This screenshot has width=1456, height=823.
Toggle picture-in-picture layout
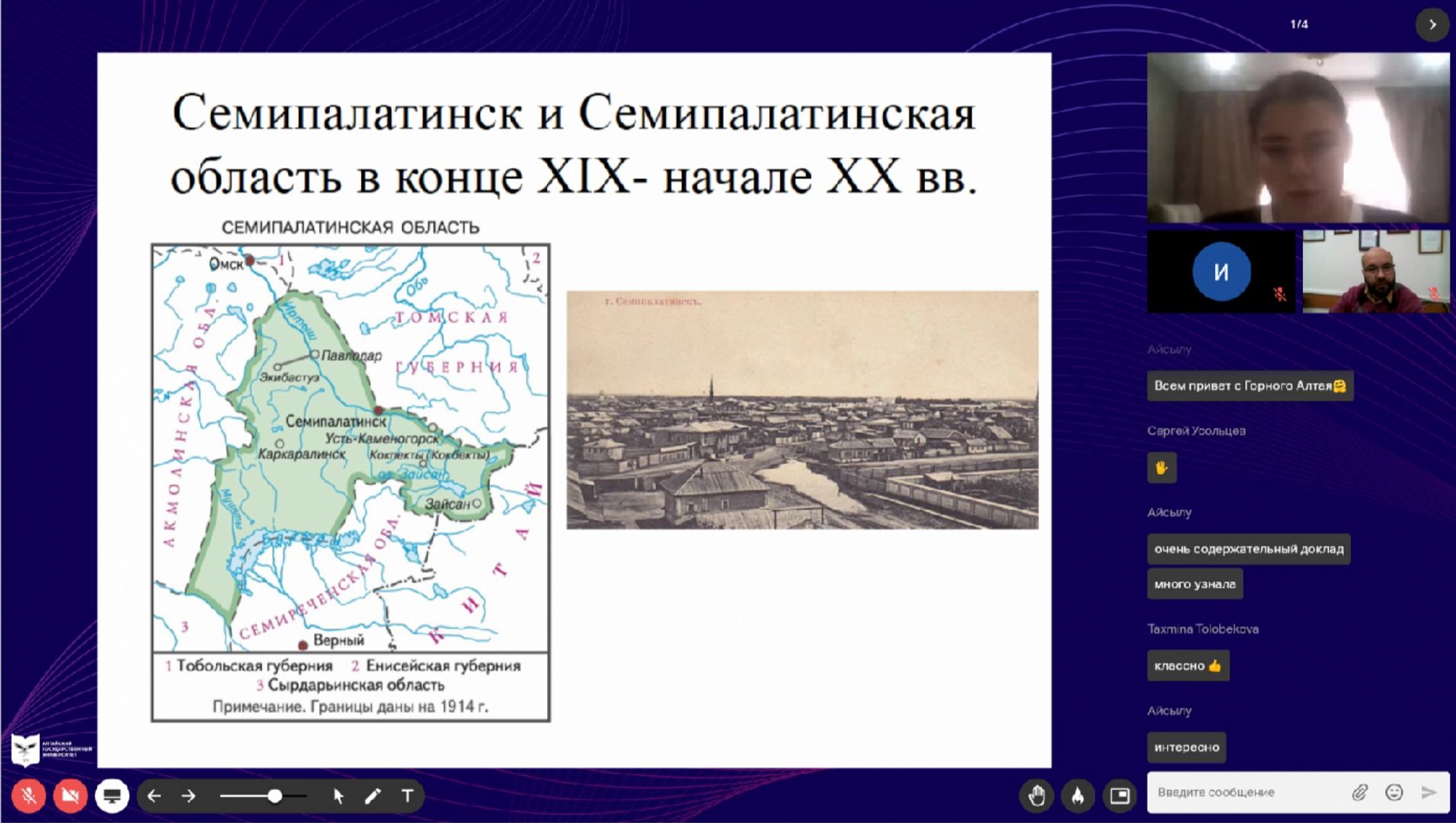pos(1119,796)
